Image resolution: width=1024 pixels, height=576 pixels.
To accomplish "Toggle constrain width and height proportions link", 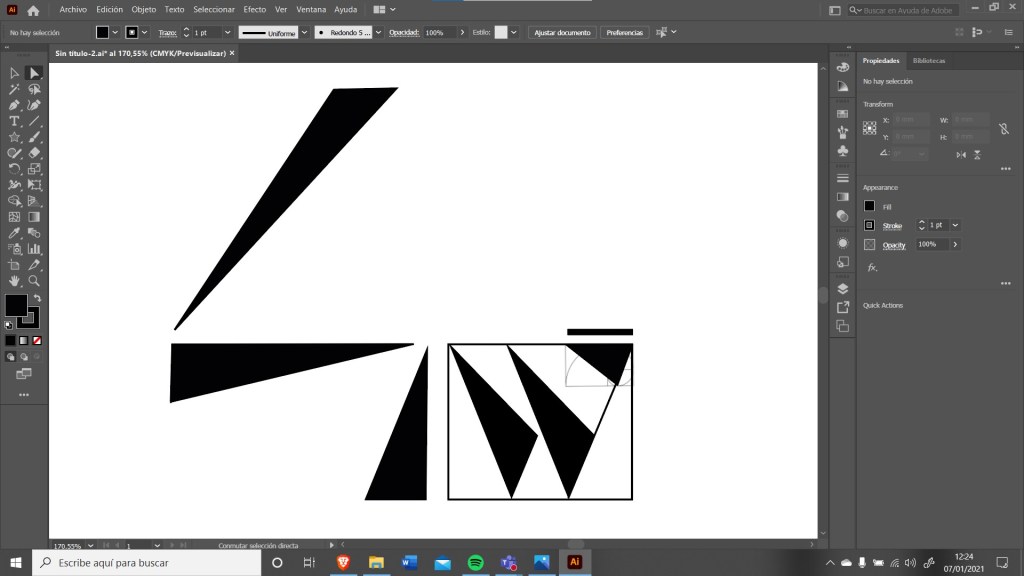I will click(1003, 128).
